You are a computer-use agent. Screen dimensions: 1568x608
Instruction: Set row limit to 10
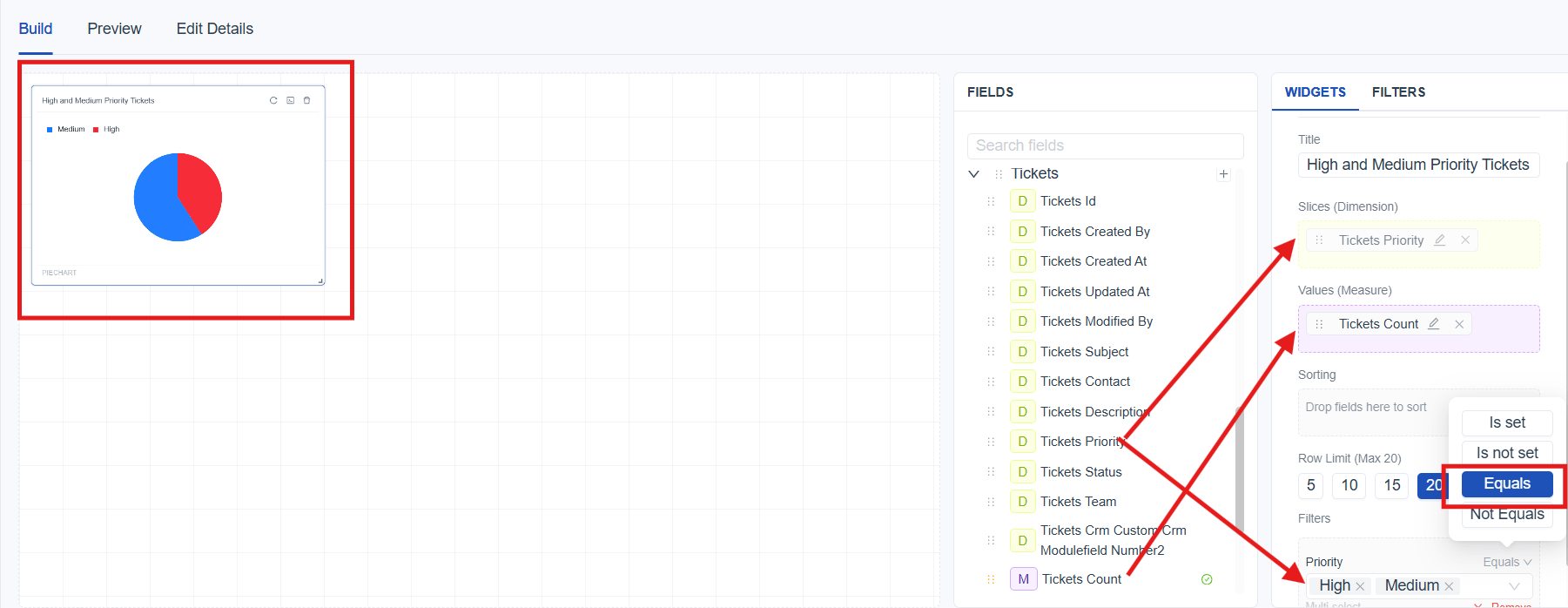pyautogui.click(x=1349, y=485)
